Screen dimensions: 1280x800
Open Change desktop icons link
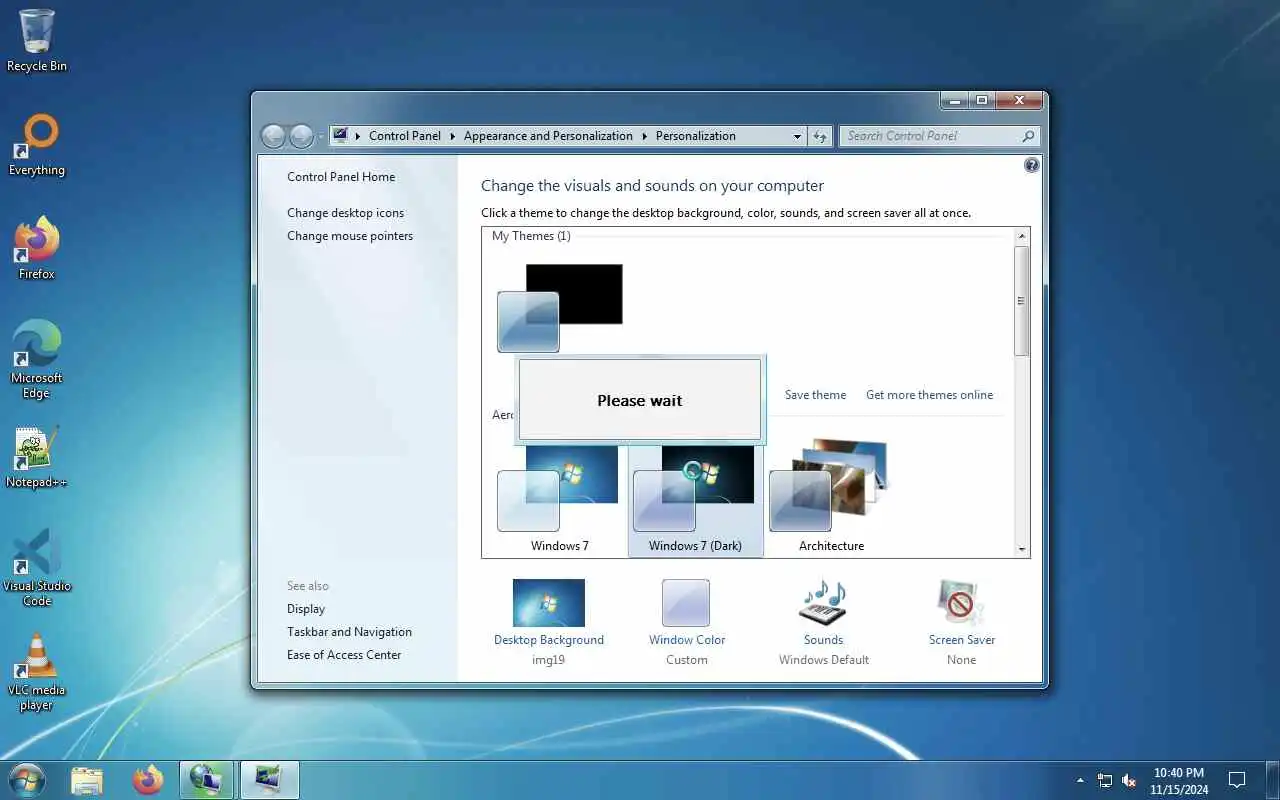(x=346, y=213)
